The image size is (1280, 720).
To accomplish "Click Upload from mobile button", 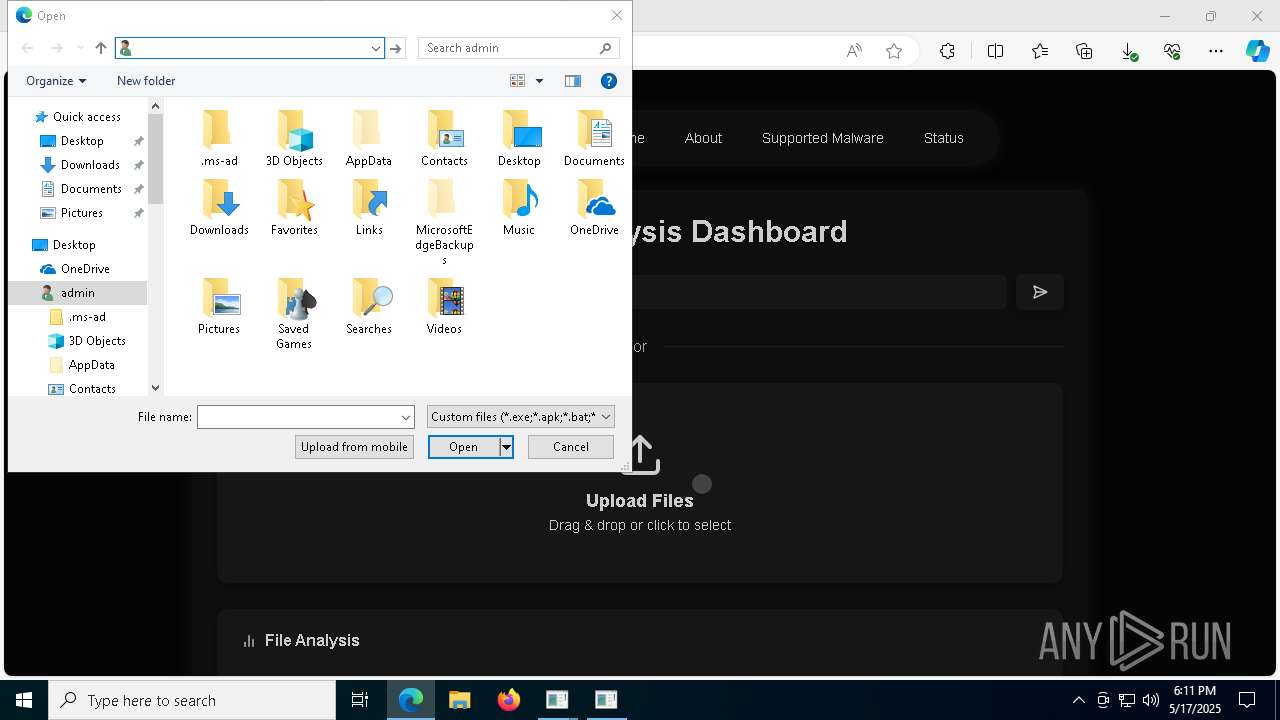I will (354, 447).
